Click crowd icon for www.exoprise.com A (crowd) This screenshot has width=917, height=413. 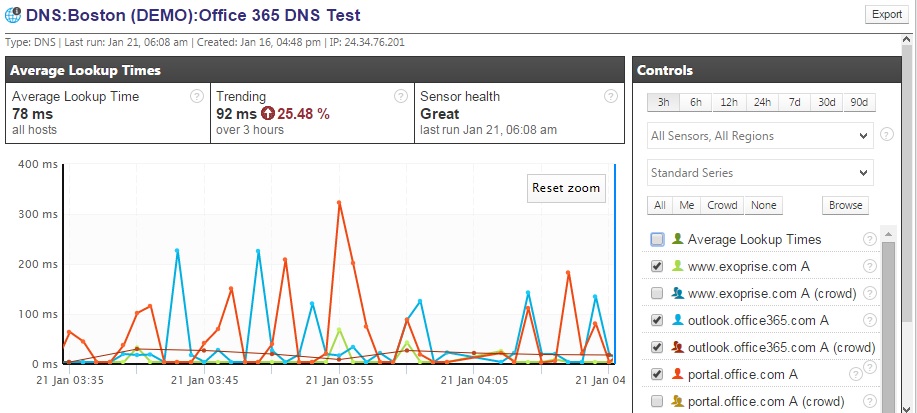pyautogui.click(x=678, y=293)
